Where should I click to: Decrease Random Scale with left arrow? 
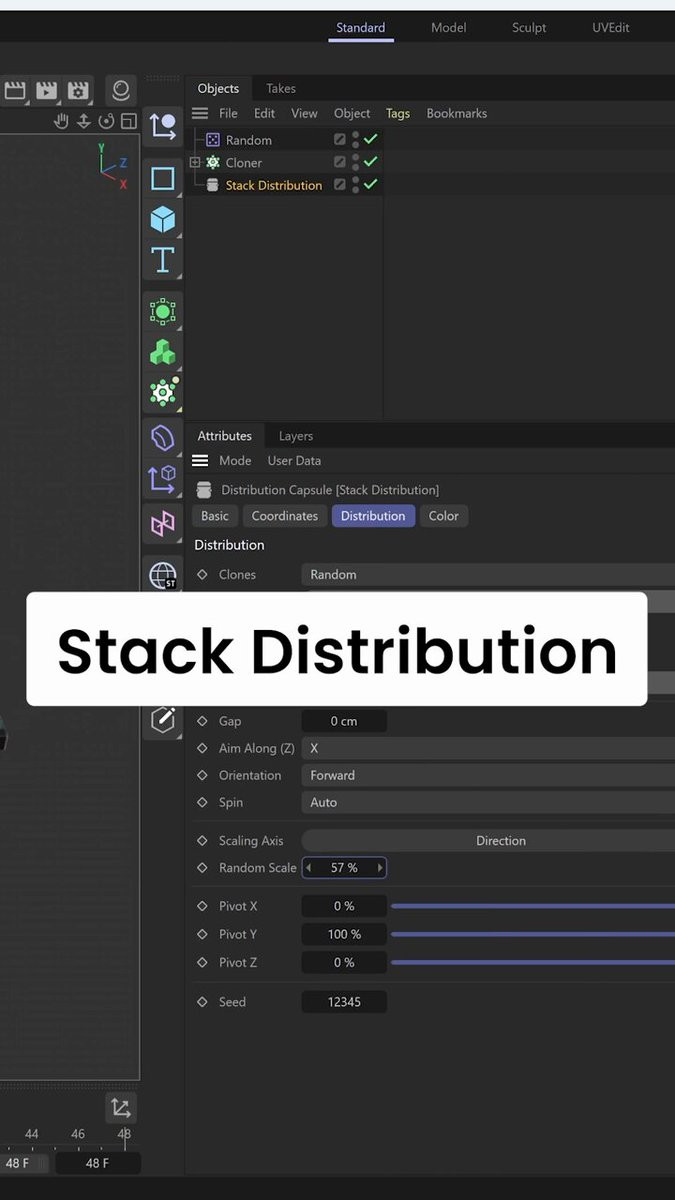tap(309, 868)
